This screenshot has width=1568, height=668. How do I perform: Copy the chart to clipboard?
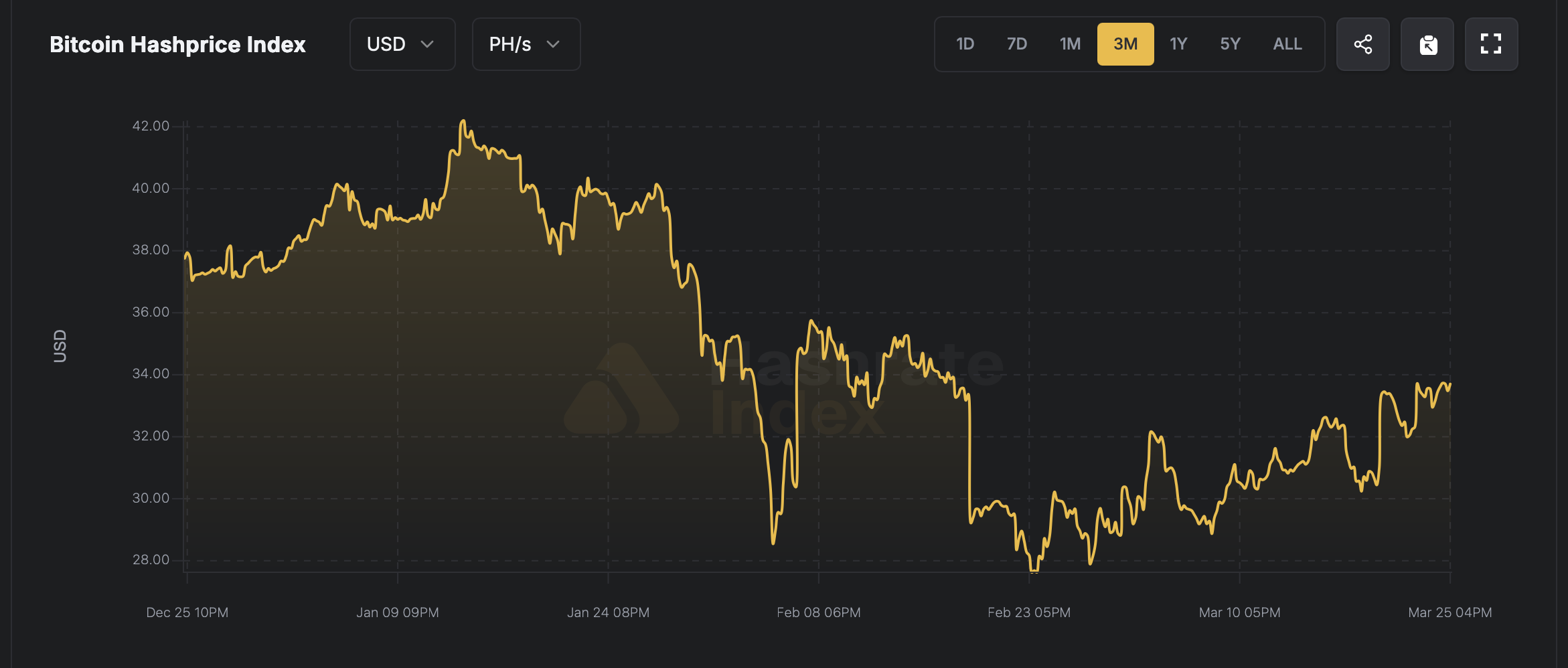pos(1427,44)
